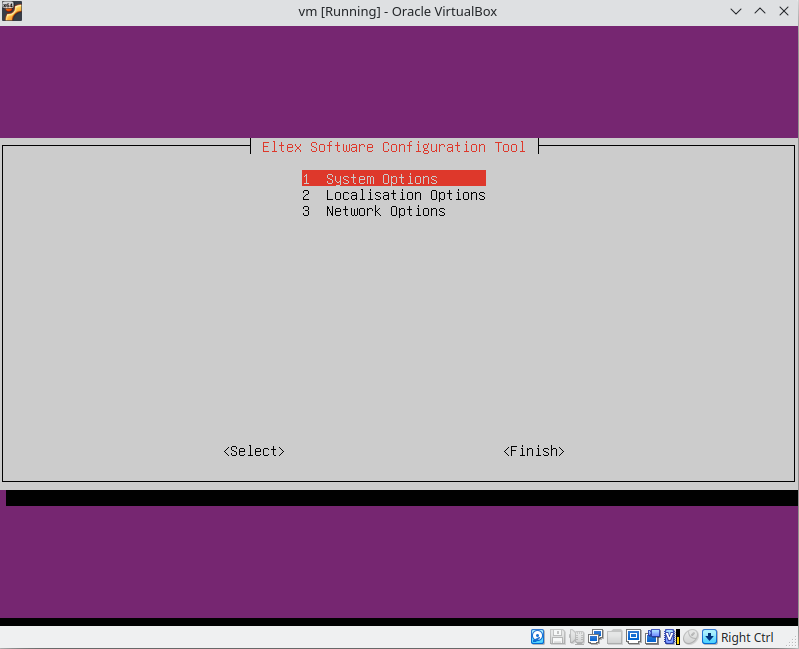Screen dimensions: 799x649
Task: Maximize the VirtualBox VM window
Action: pyautogui.click(x=760, y=11)
